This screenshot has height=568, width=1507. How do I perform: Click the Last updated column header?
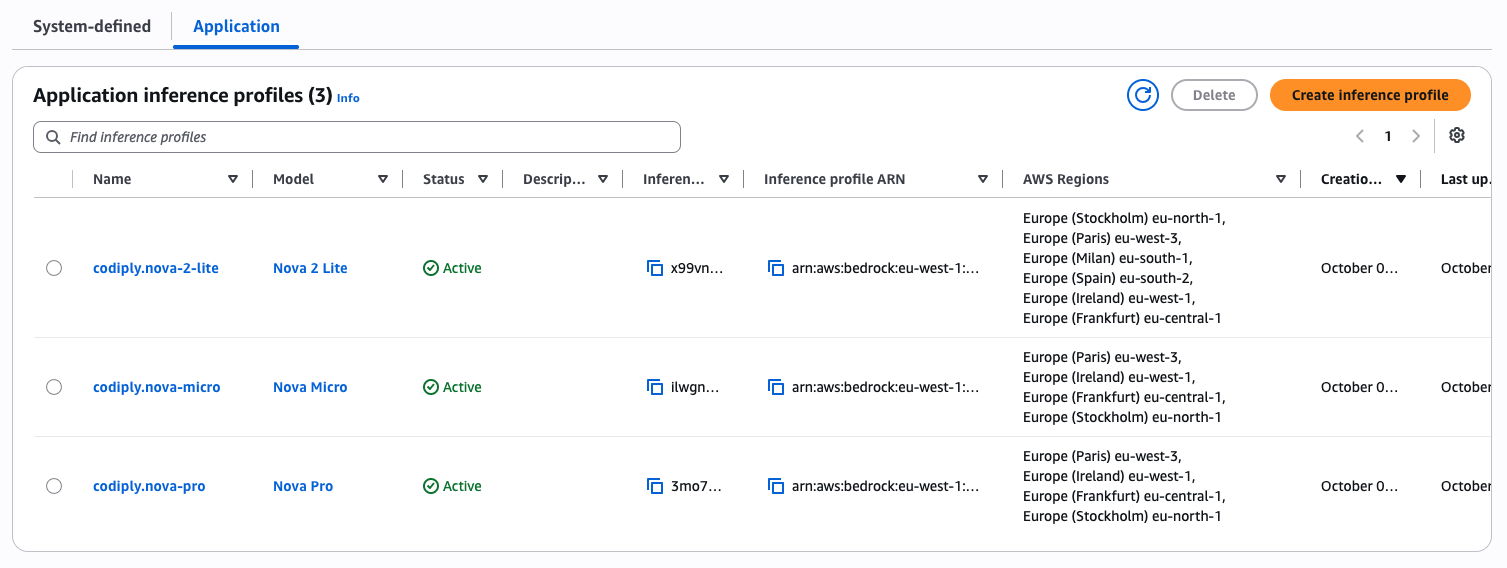(1465, 180)
